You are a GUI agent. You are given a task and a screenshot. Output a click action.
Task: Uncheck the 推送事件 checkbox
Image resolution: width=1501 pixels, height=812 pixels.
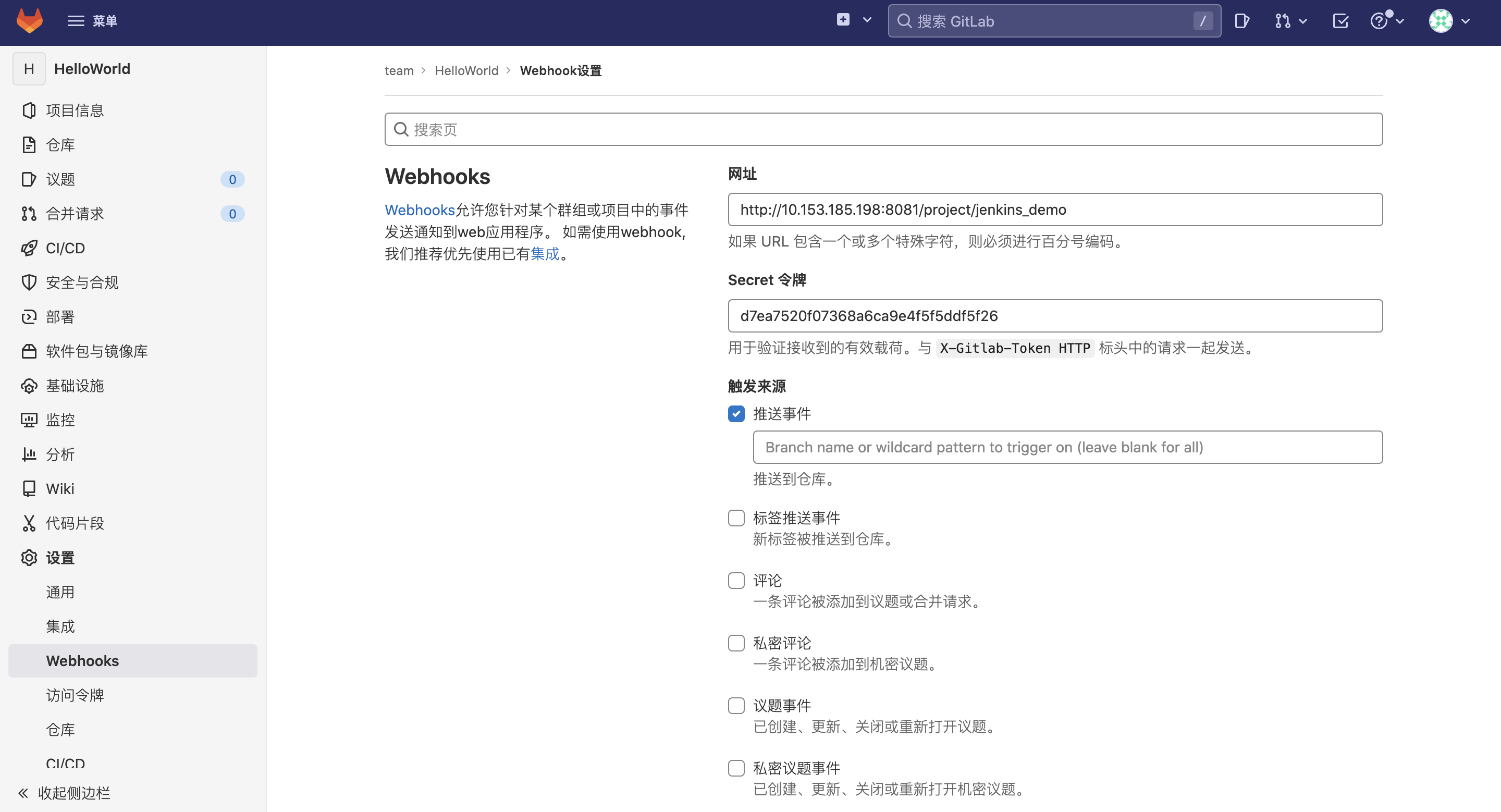tap(736, 414)
